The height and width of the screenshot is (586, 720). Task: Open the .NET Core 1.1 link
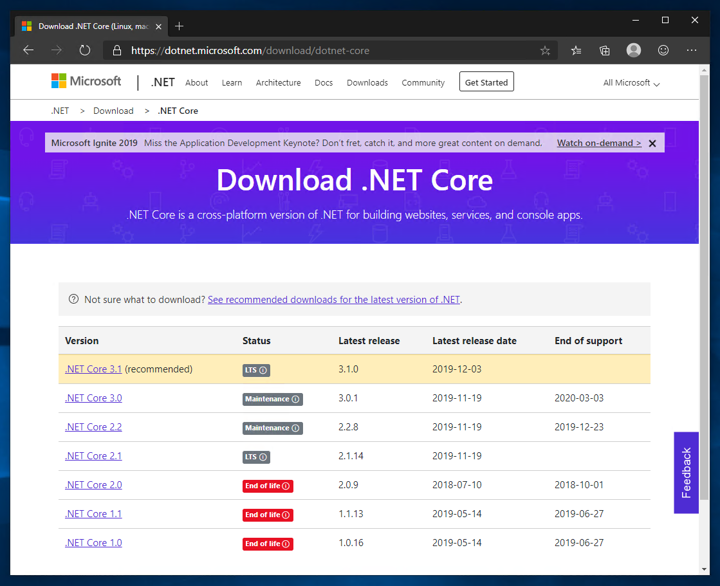93,514
